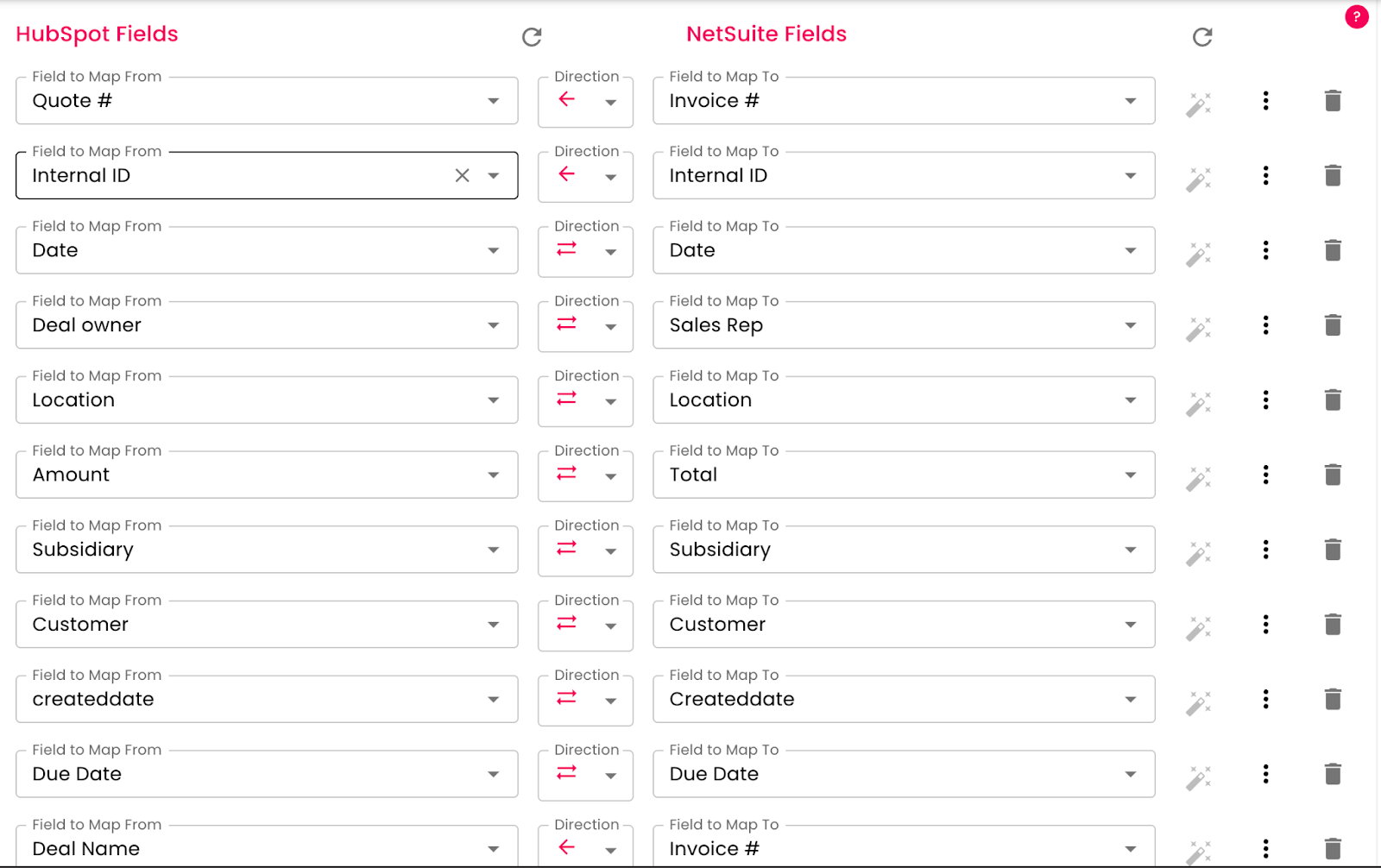Click the red help question mark icon
Image resolution: width=1381 pixels, height=868 pixels.
[1356, 16]
